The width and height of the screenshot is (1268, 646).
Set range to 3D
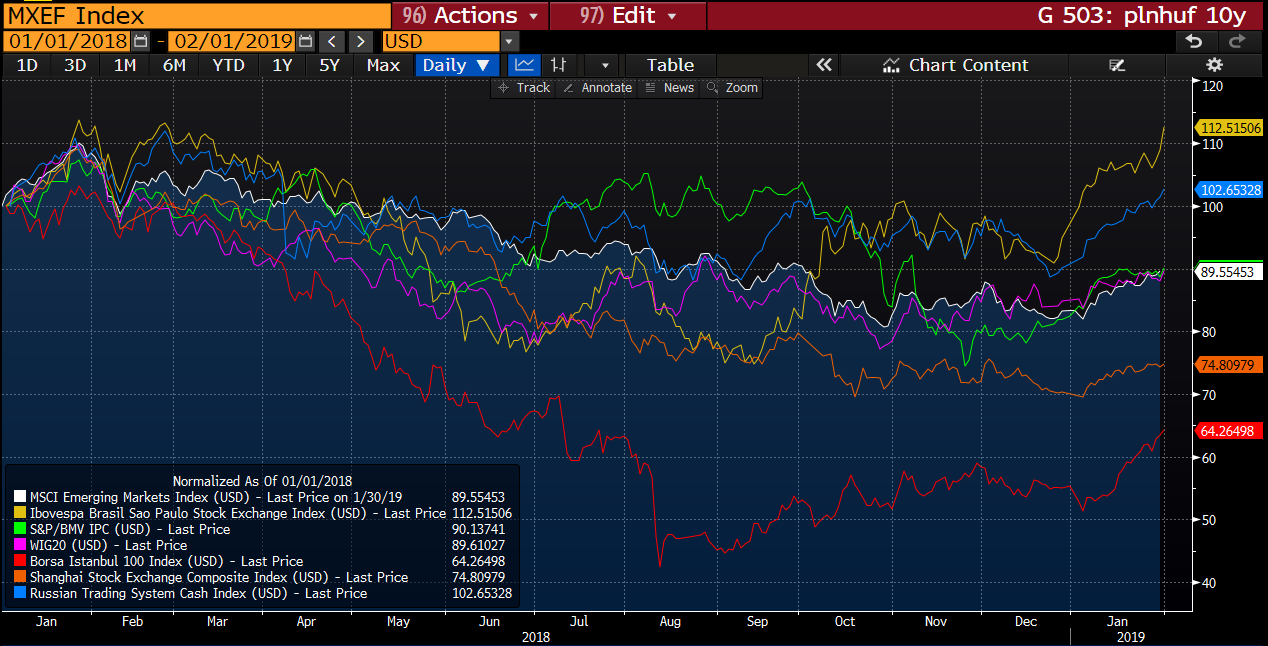click(x=75, y=65)
